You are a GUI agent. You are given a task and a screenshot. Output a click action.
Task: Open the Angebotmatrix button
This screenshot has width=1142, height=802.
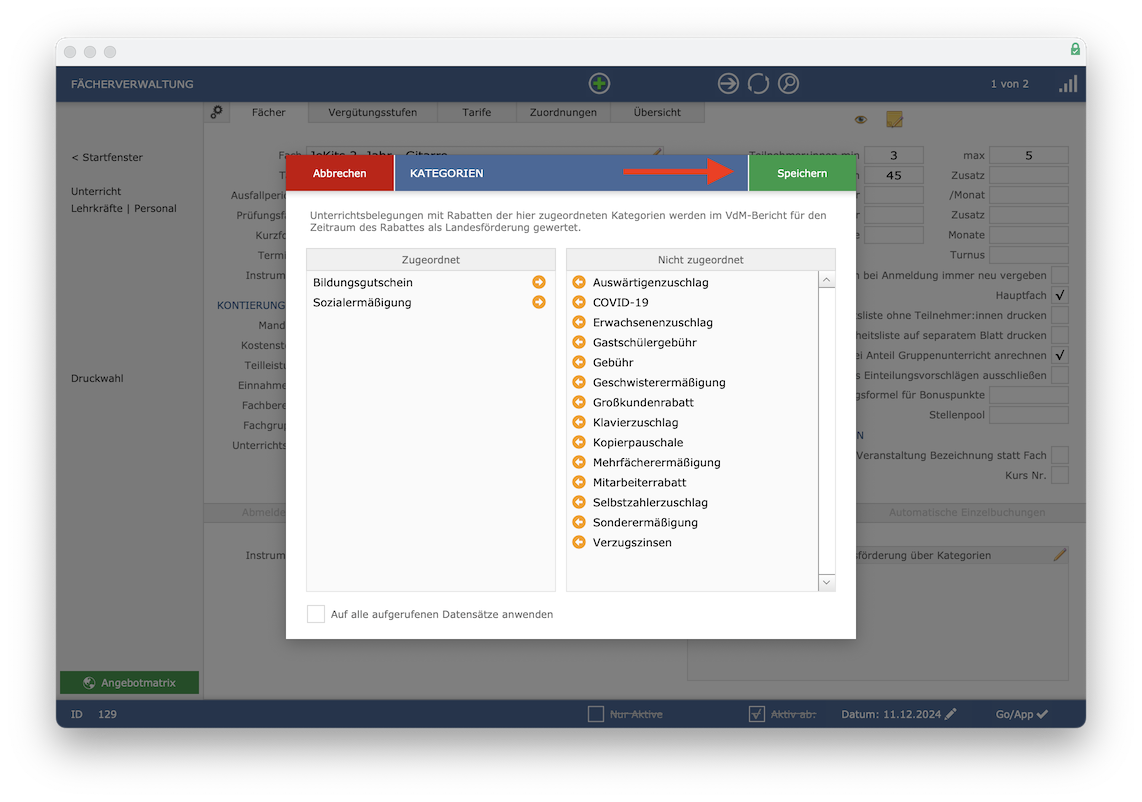click(x=130, y=683)
